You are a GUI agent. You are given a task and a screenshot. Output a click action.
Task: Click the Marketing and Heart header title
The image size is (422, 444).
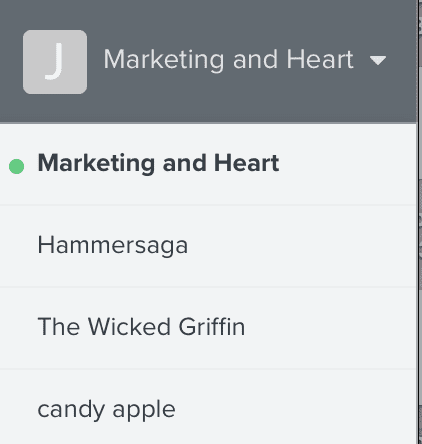pos(228,60)
